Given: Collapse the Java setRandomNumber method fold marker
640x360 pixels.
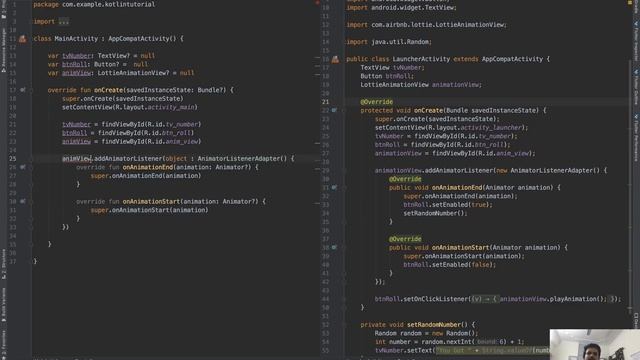Looking at the screenshot, I should (x=344, y=325).
